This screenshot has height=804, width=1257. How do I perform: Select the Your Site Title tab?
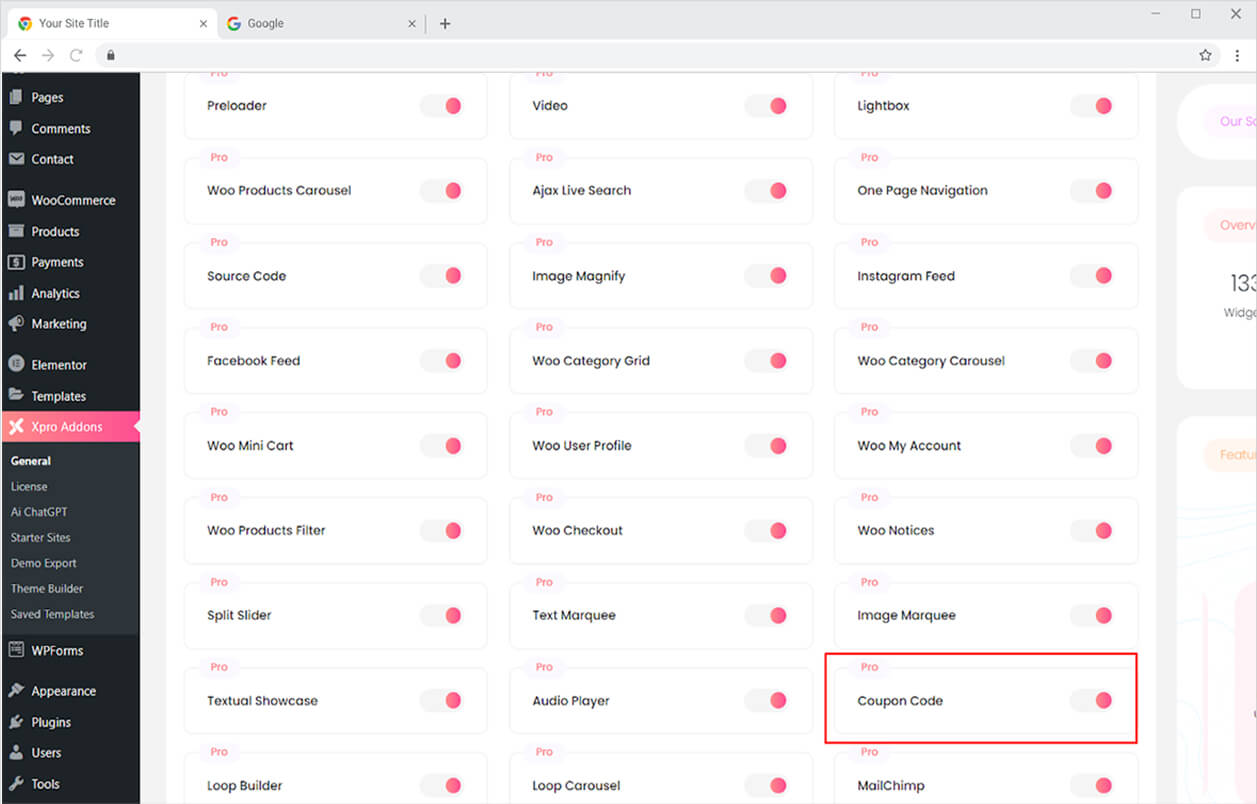pos(110,23)
